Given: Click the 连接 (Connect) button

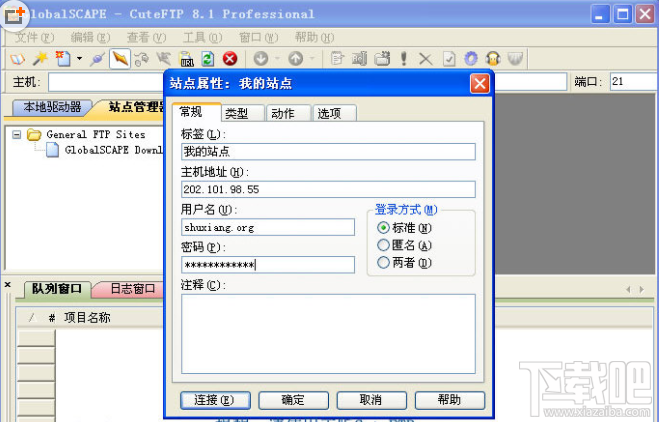Looking at the screenshot, I should tap(216, 400).
